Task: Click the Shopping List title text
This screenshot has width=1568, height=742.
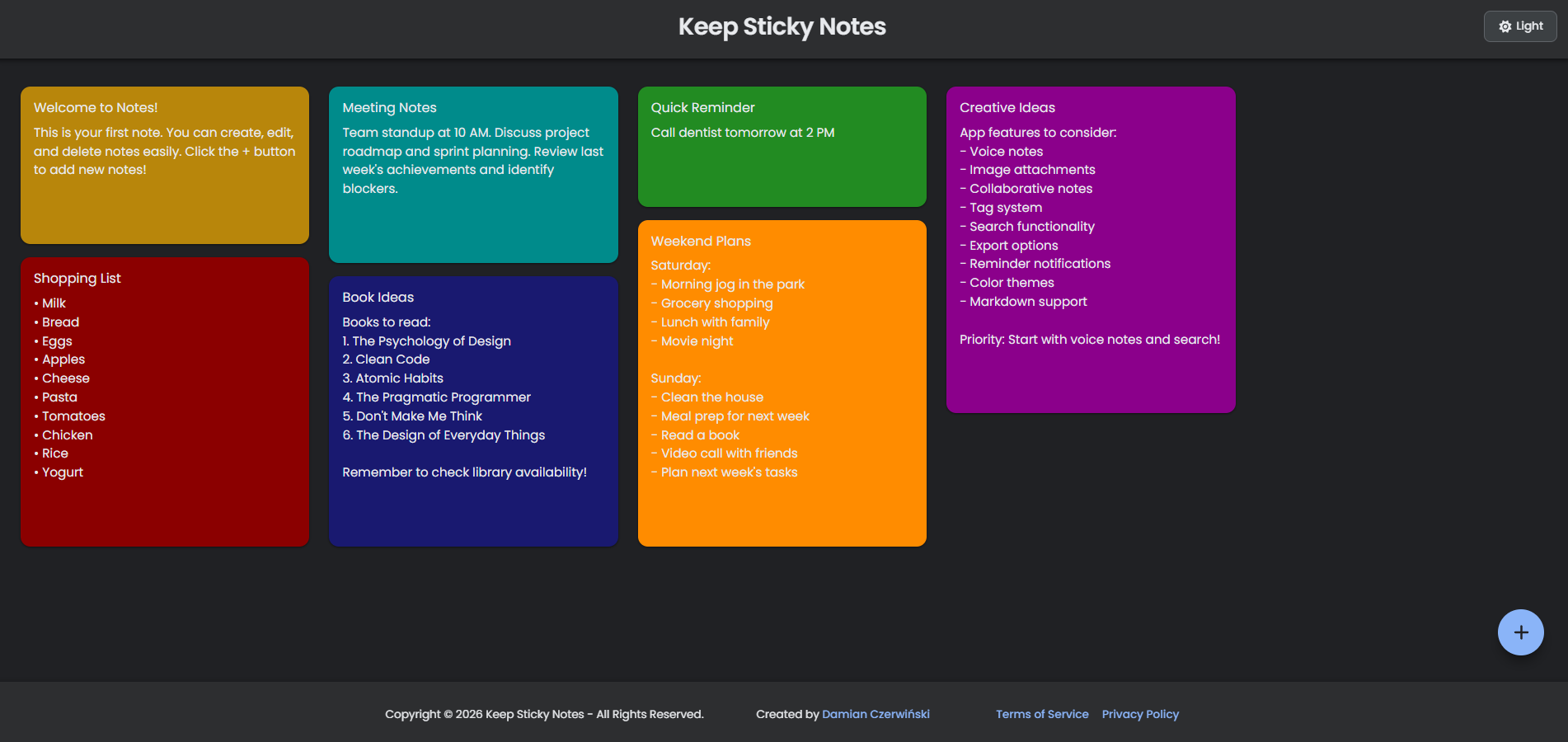Action: [x=77, y=279]
